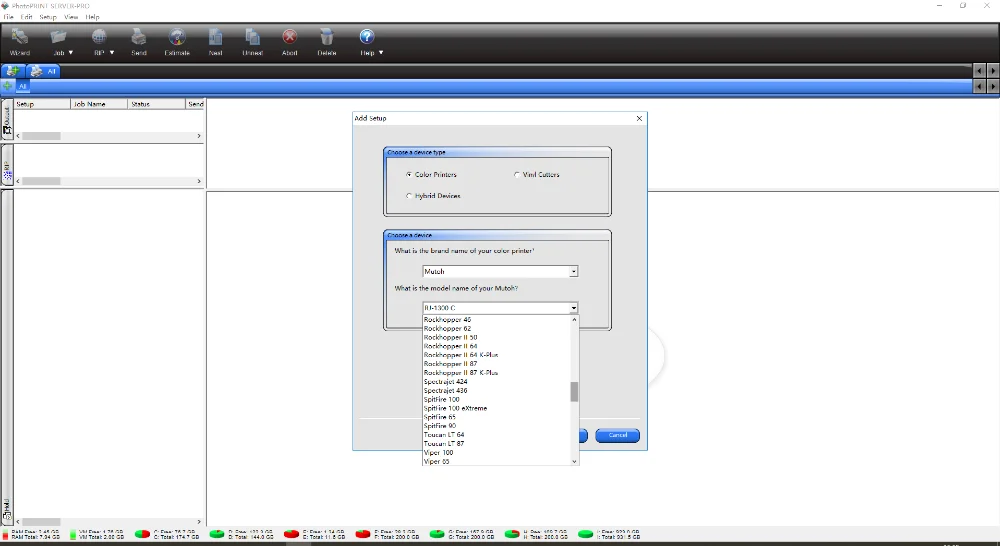This screenshot has width=1000, height=546.
Task: Select the All filter tab in blue bar
Action: pyautogui.click(x=22, y=86)
